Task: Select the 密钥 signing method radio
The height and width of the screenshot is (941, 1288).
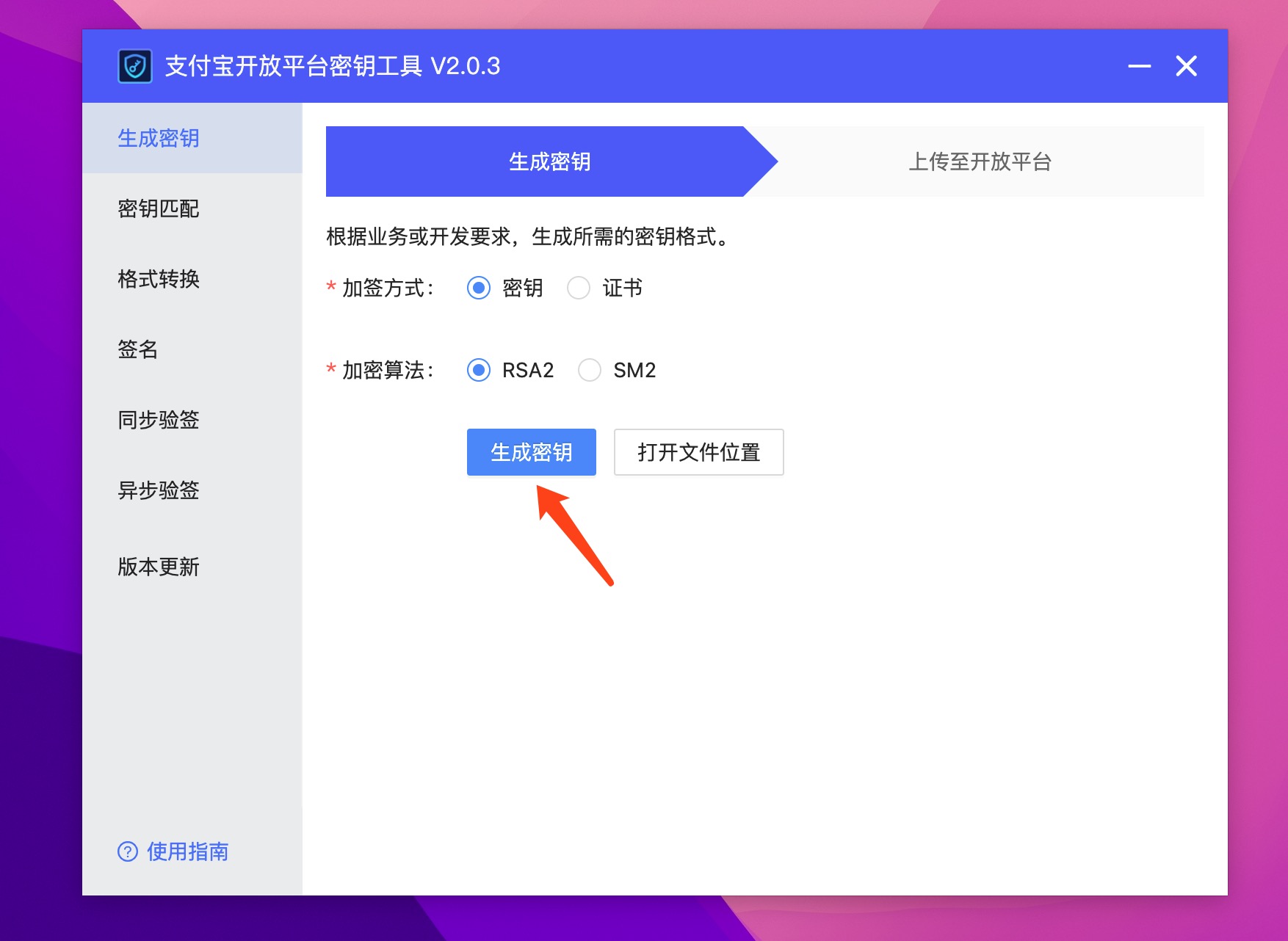Action: [x=479, y=288]
